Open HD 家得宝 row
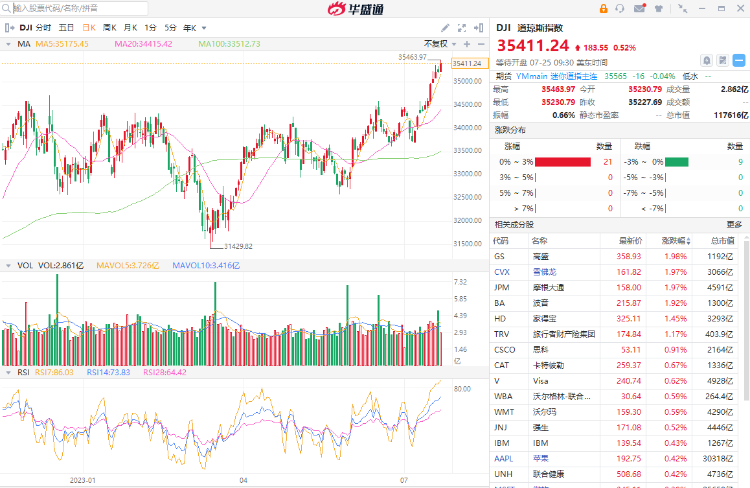The width and height of the screenshot is (750, 488). (x=615, y=319)
